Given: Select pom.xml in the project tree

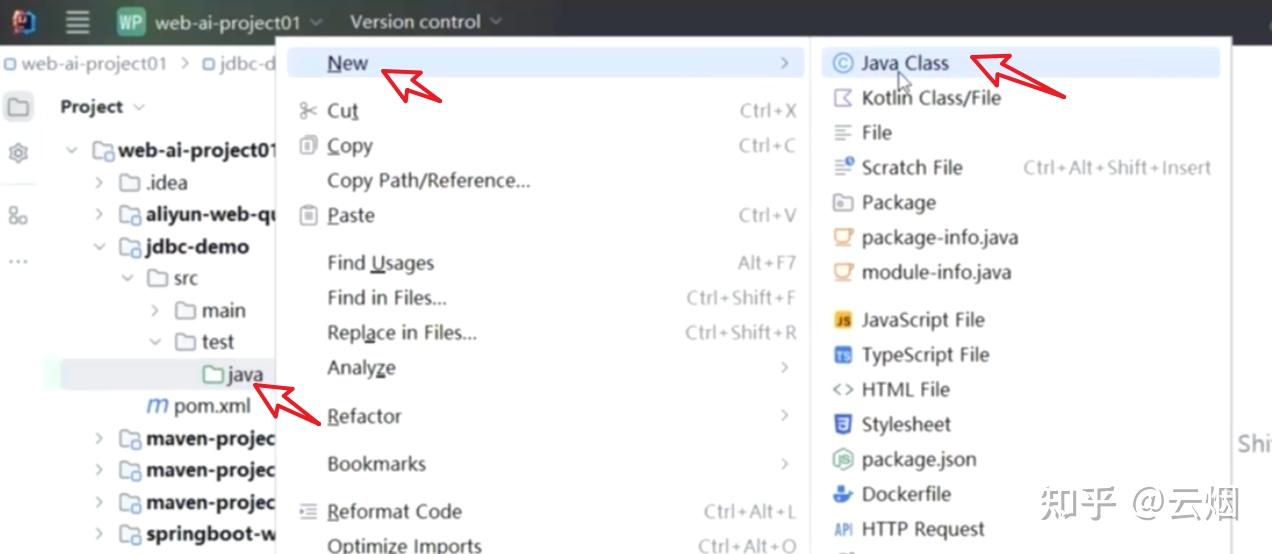Looking at the screenshot, I should 211,406.
